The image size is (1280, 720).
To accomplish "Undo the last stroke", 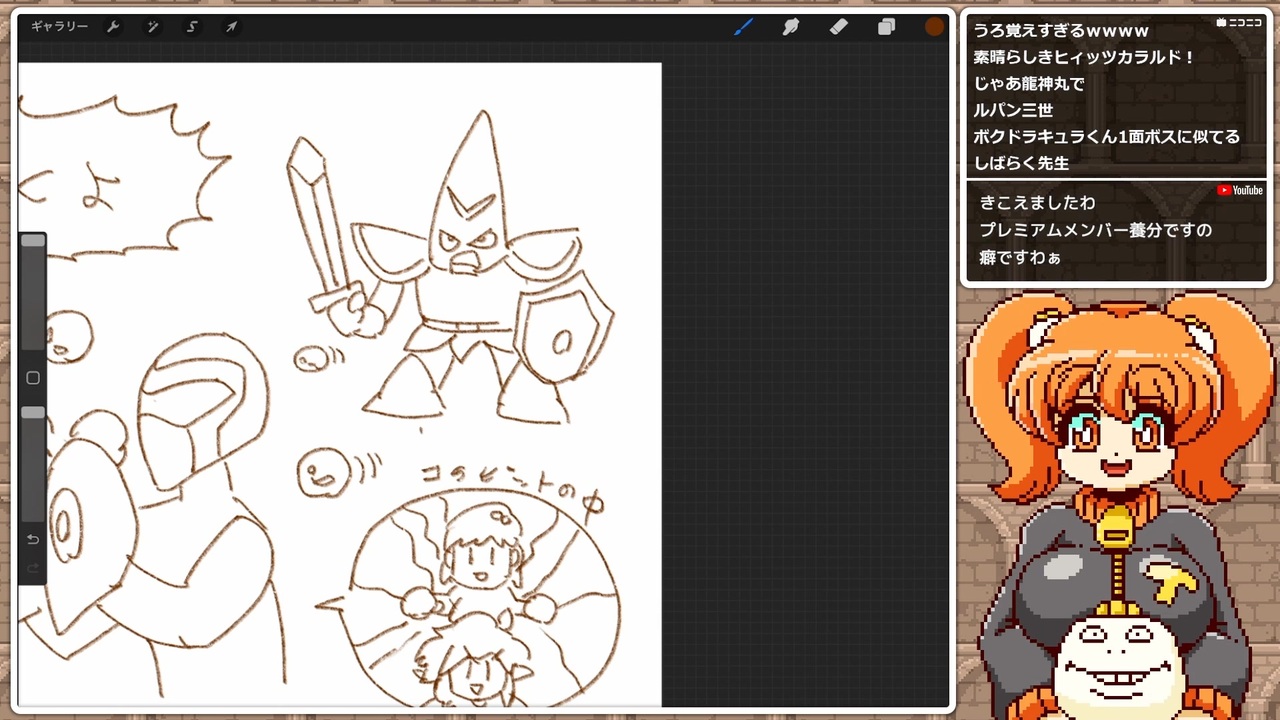I will [x=33, y=539].
